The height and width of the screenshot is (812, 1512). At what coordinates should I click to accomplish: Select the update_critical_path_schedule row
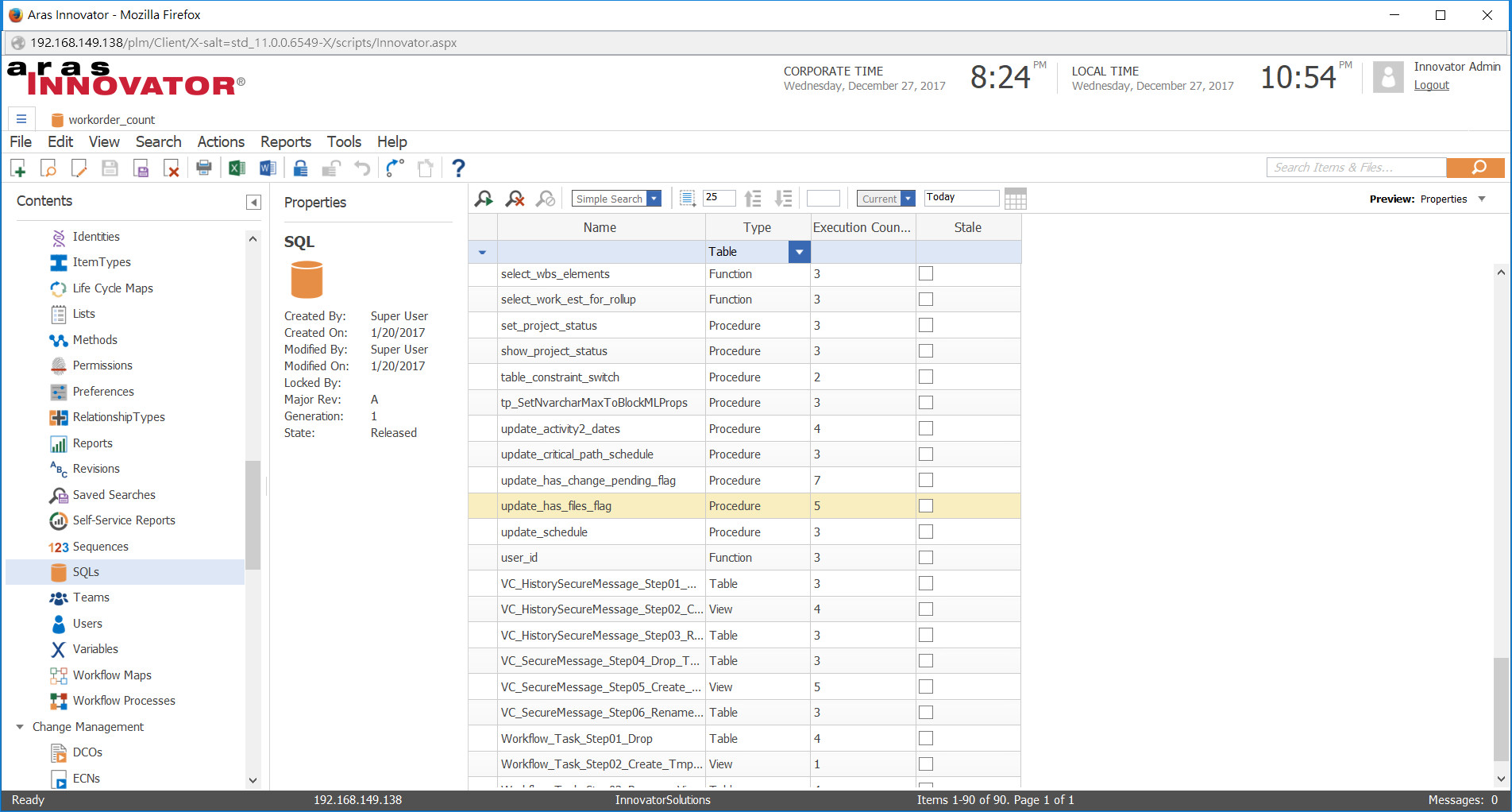click(745, 454)
